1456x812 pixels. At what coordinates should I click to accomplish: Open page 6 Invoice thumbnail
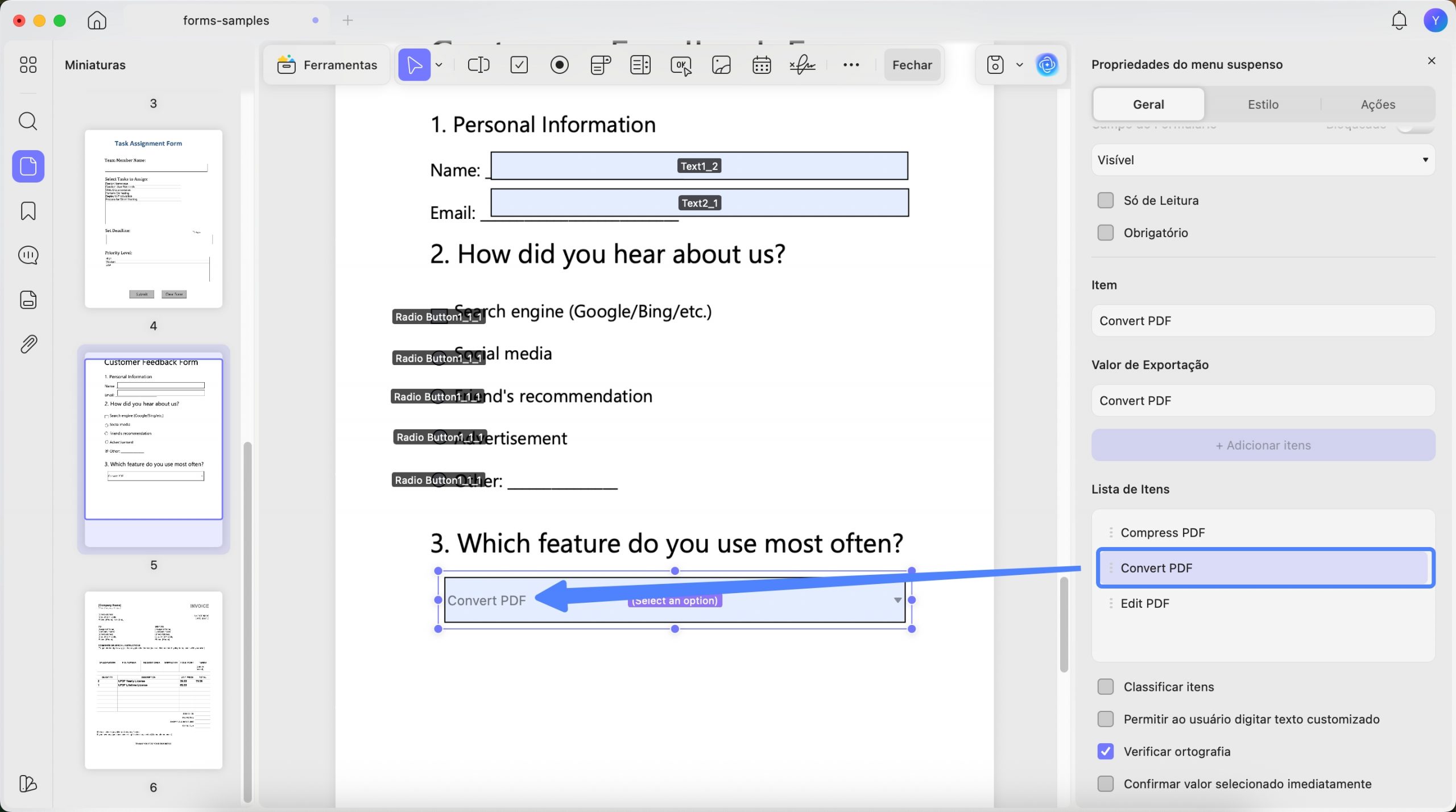tap(154, 680)
